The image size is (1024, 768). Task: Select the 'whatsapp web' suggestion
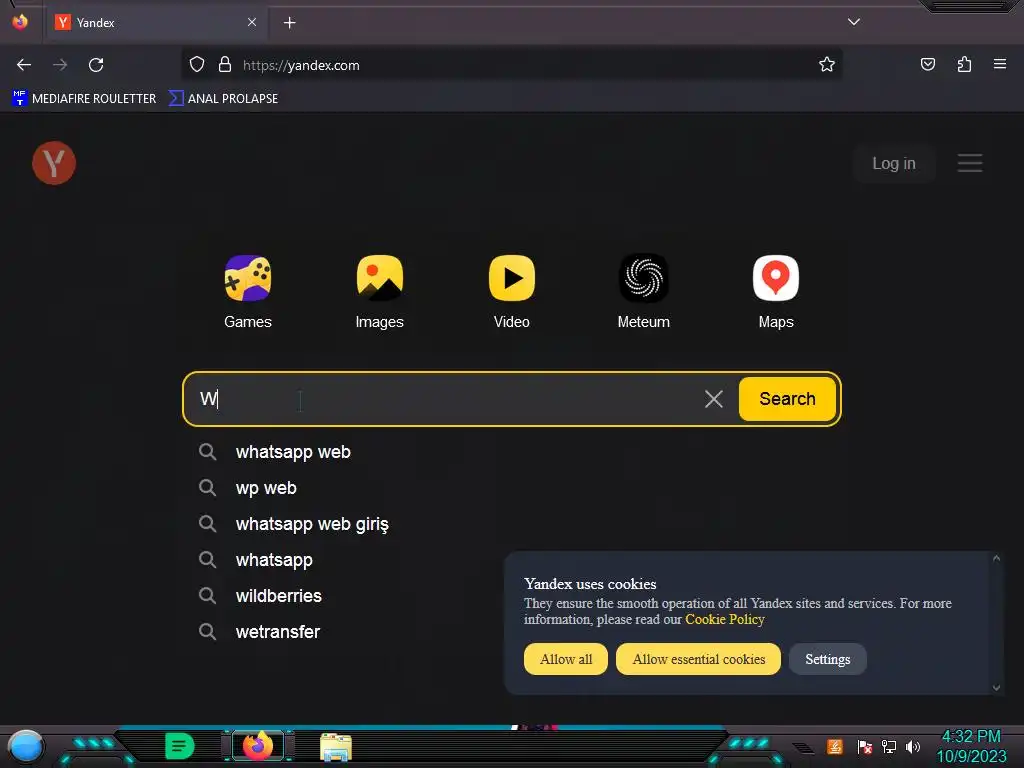(293, 452)
